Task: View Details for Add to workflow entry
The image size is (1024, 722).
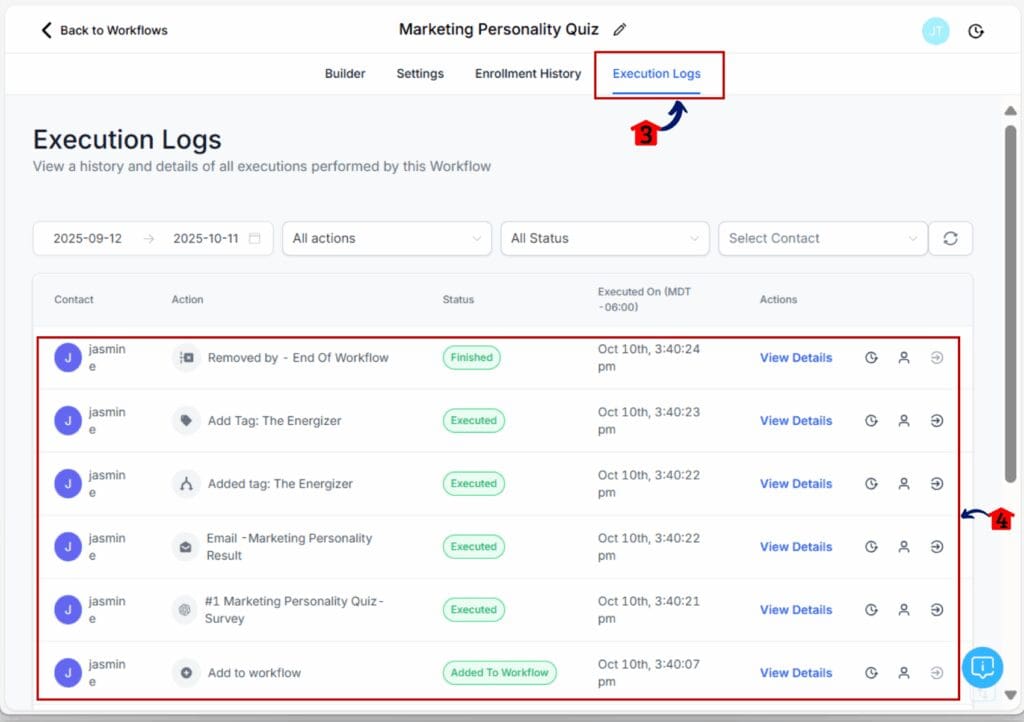Action: pos(795,672)
